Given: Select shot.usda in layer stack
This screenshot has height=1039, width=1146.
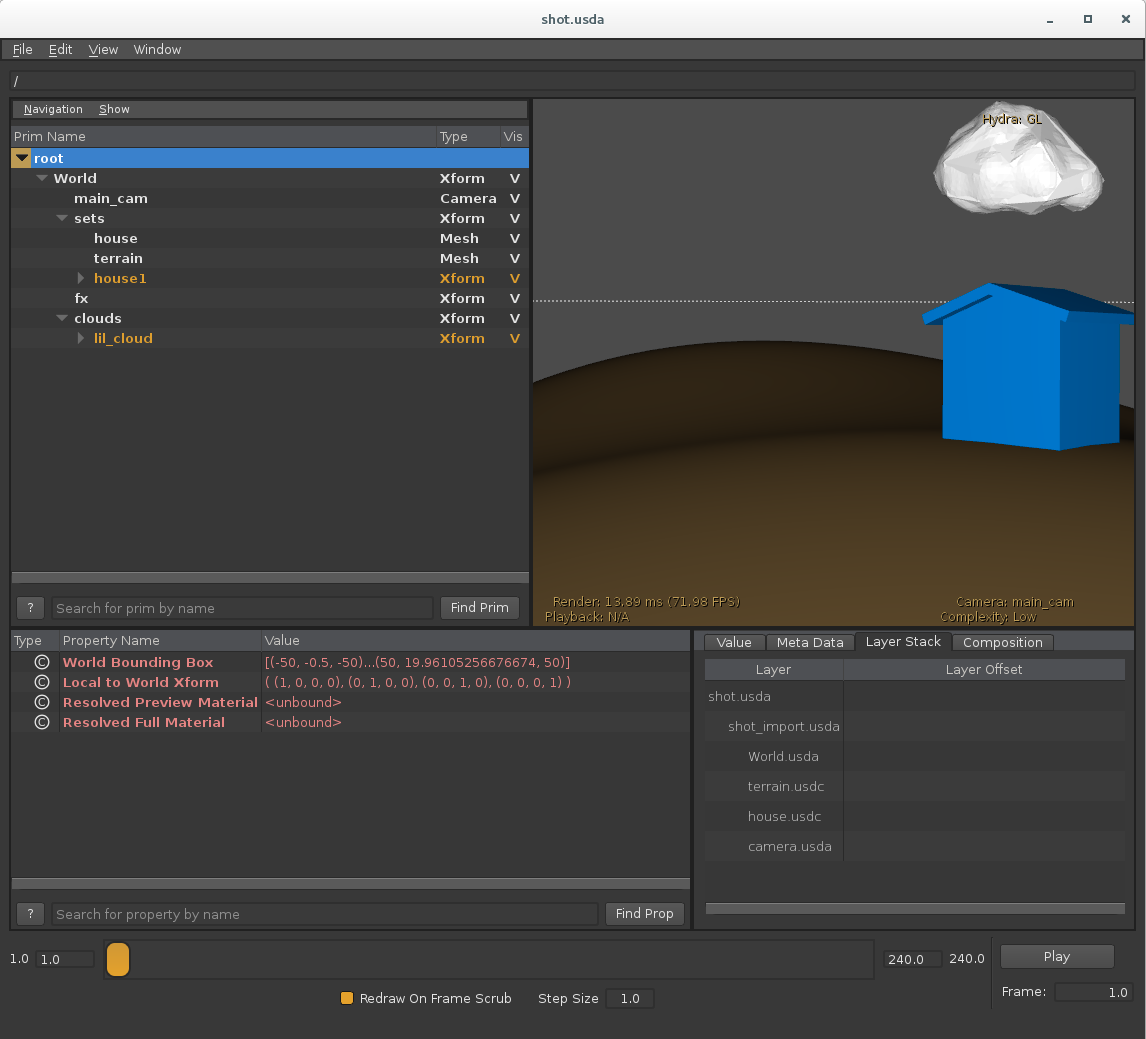Looking at the screenshot, I should [739, 696].
